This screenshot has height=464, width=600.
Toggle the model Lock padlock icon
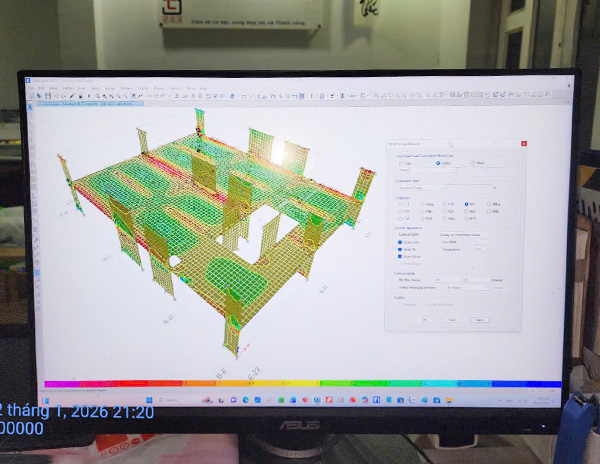pyautogui.click(x=80, y=96)
